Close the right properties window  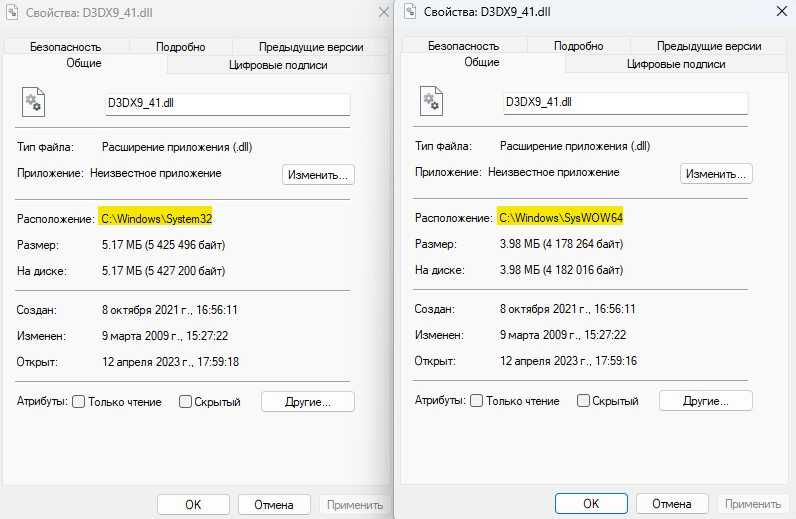point(782,11)
